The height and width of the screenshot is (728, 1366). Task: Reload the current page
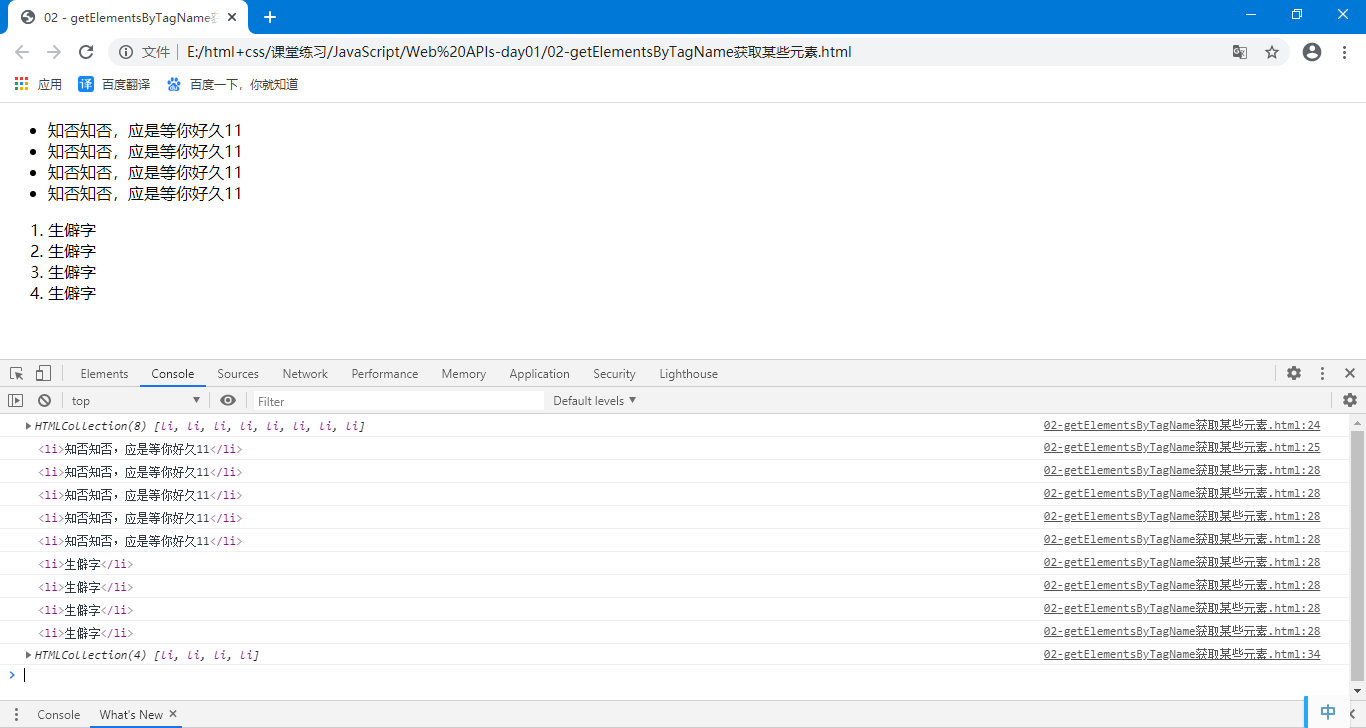[86, 52]
